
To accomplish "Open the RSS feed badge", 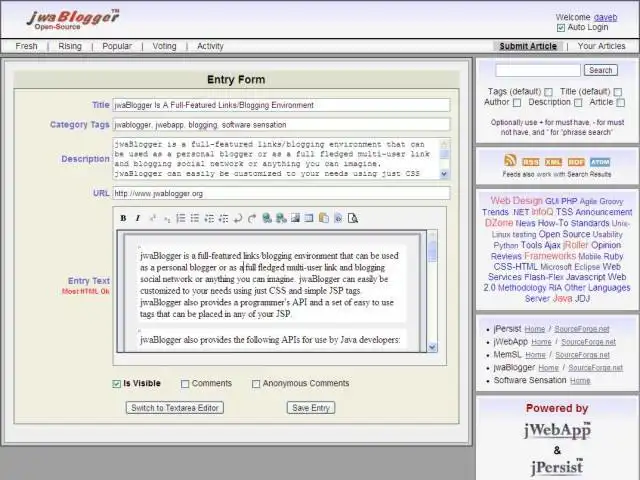I will pyautogui.click(x=531, y=162).
